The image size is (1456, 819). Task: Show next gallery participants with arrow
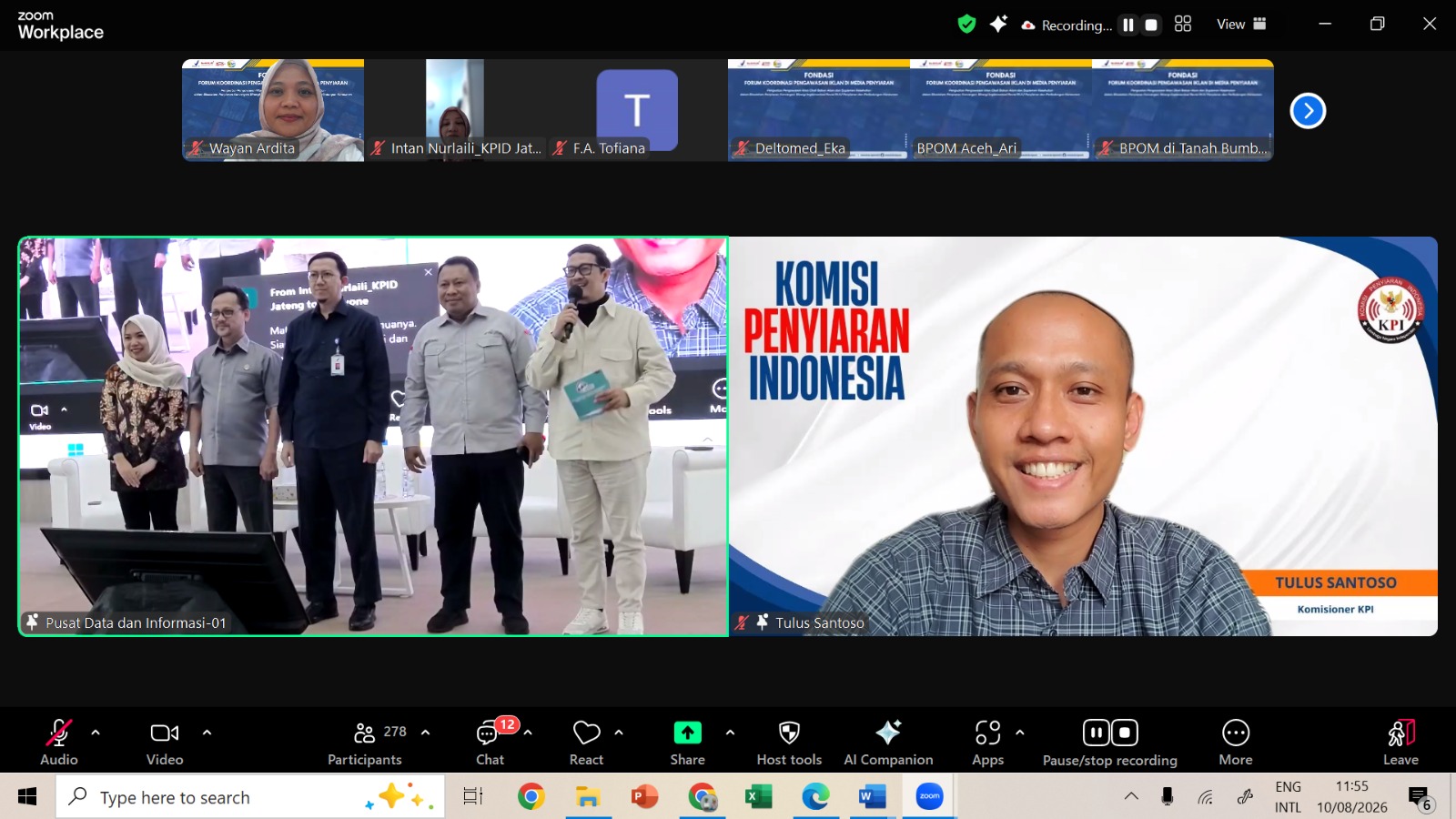pos(1308,111)
